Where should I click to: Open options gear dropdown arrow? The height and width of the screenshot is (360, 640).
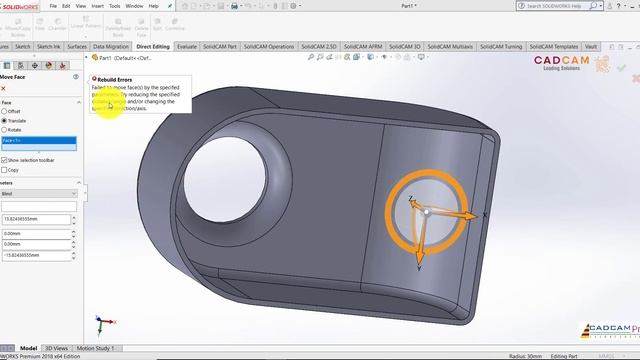coord(300,6)
